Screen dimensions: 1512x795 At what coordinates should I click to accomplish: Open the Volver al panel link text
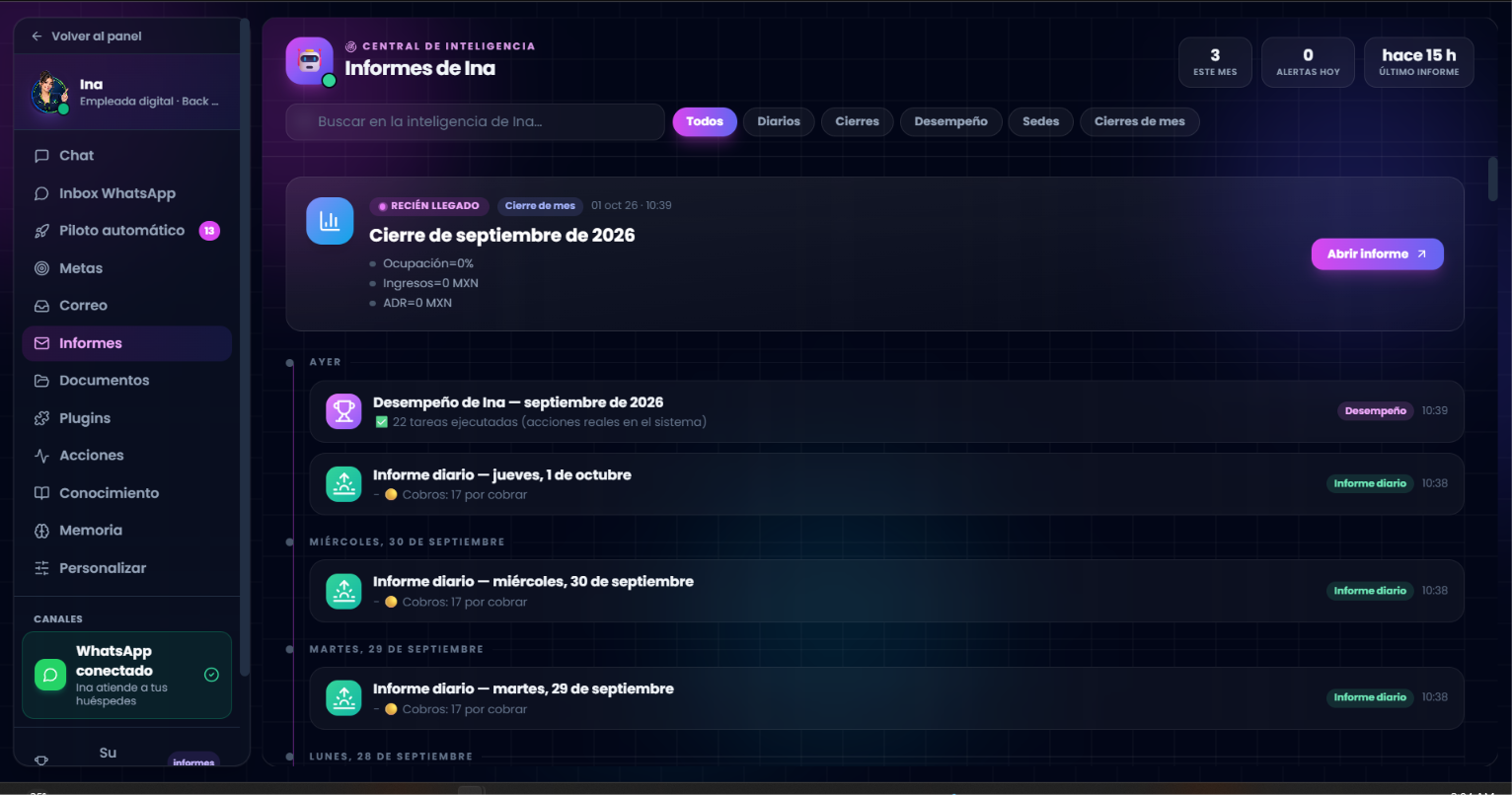pos(97,36)
